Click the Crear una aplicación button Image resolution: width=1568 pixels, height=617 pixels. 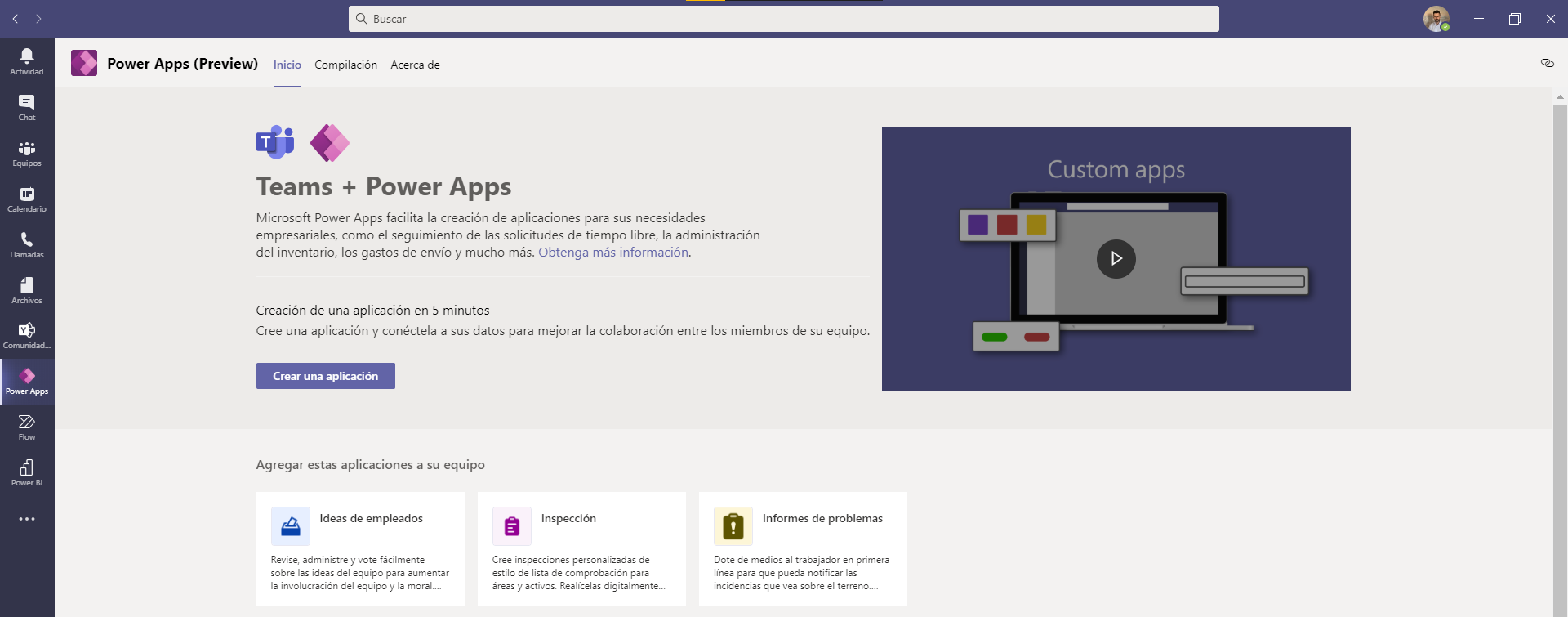point(326,376)
